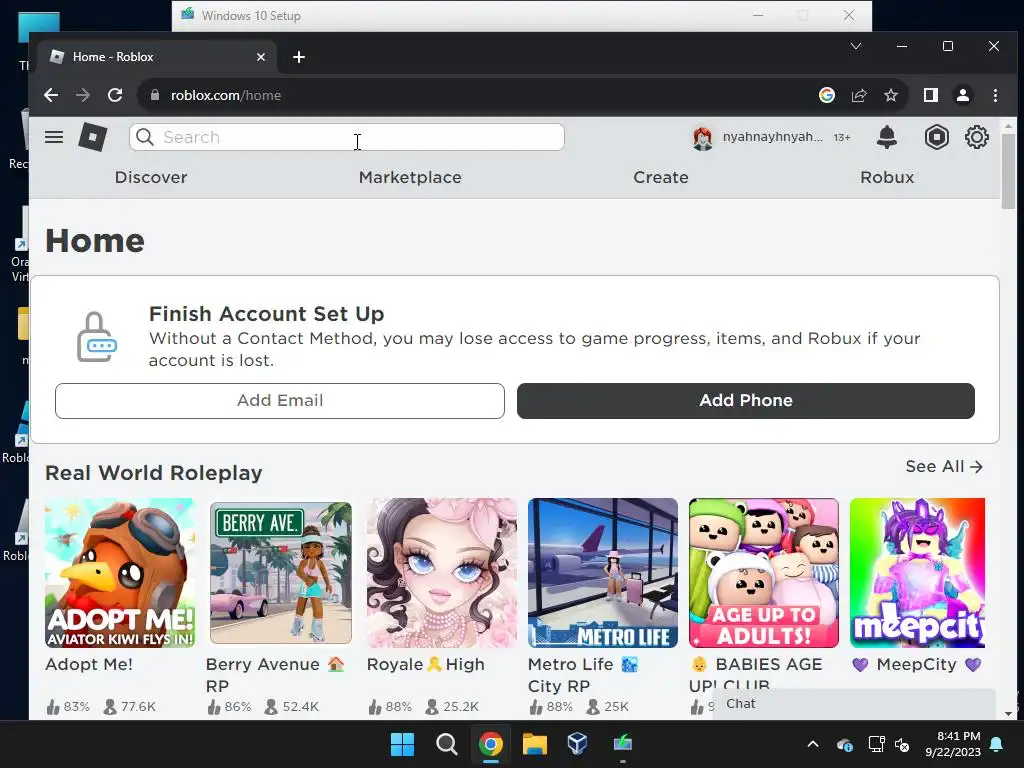Open the tab search chevron dropdown
Screen dimensions: 1024x768
[856, 46]
